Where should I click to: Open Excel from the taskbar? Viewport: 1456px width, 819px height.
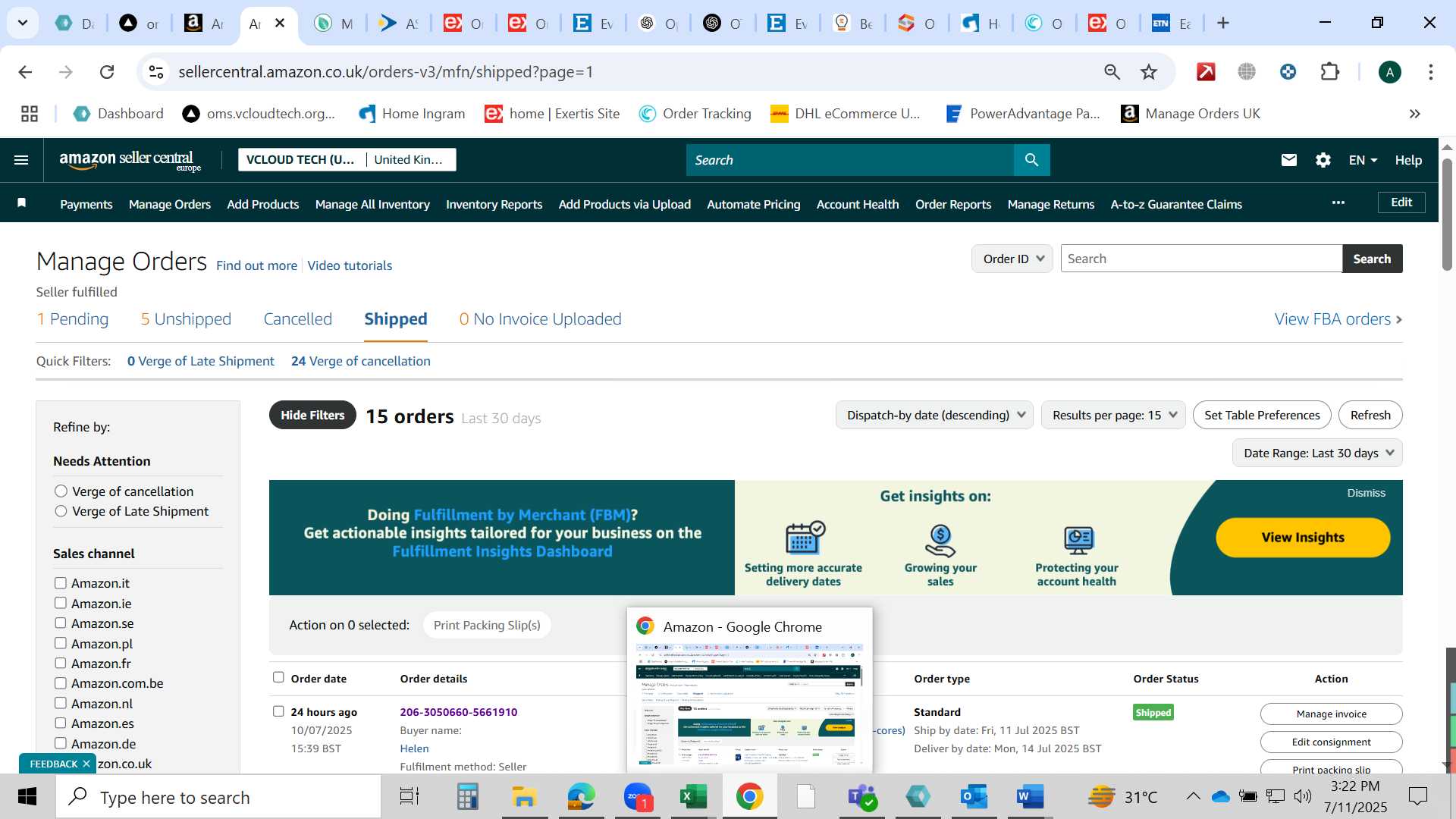coord(693,797)
